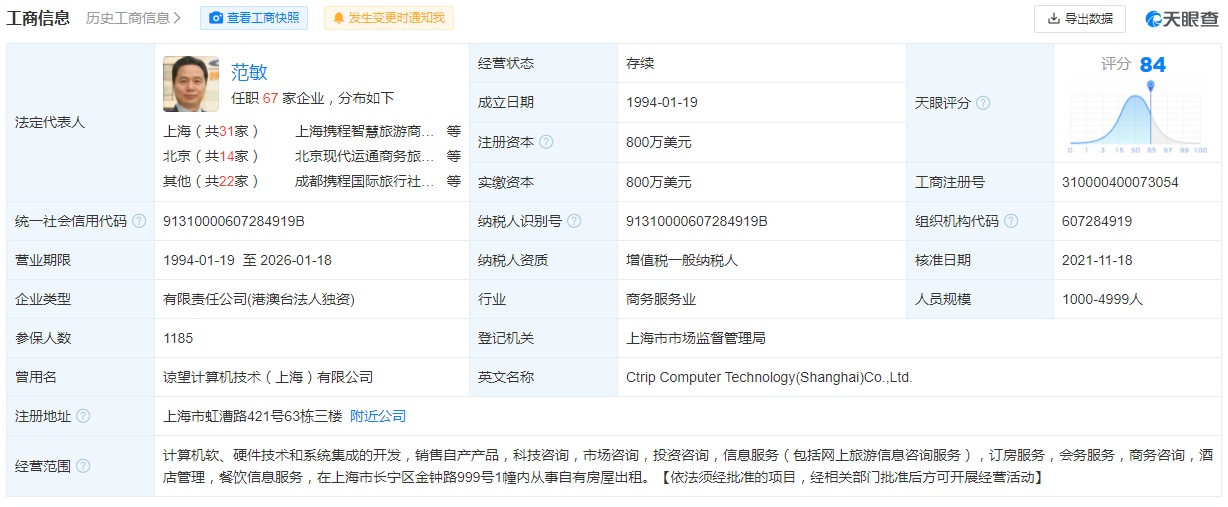Click 任职 67 家企业 text

pyautogui.click(x=313, y=98)
